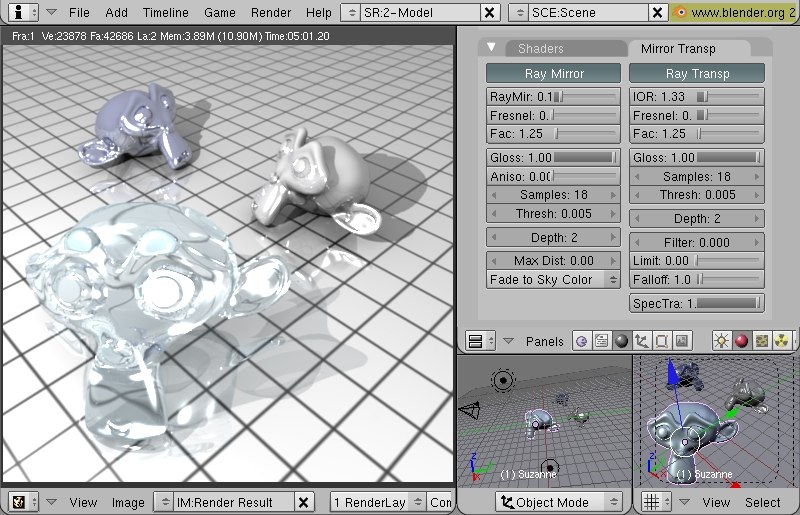800x515 pixels.
Task: Adjust the SpecTra slider
Action: click(x=697, y=303)
